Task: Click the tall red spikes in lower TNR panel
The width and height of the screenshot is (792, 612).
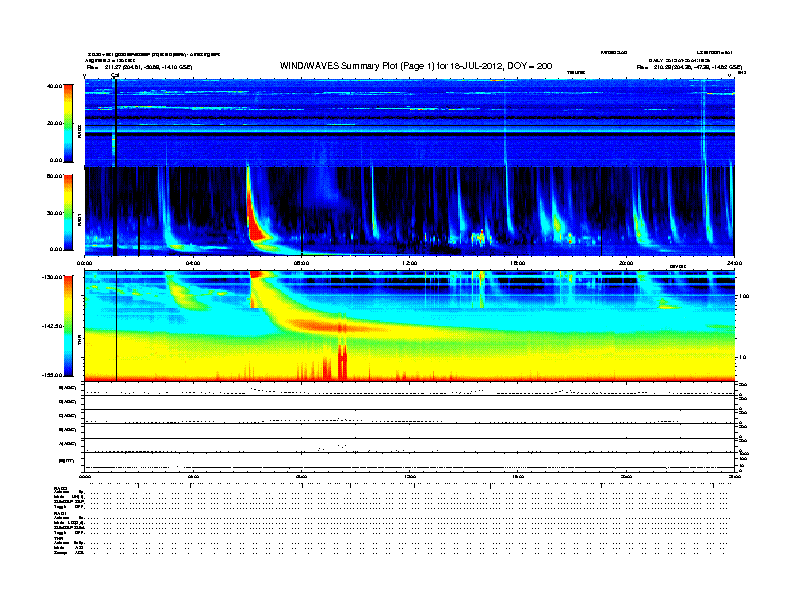Action: tap(342, 361)
